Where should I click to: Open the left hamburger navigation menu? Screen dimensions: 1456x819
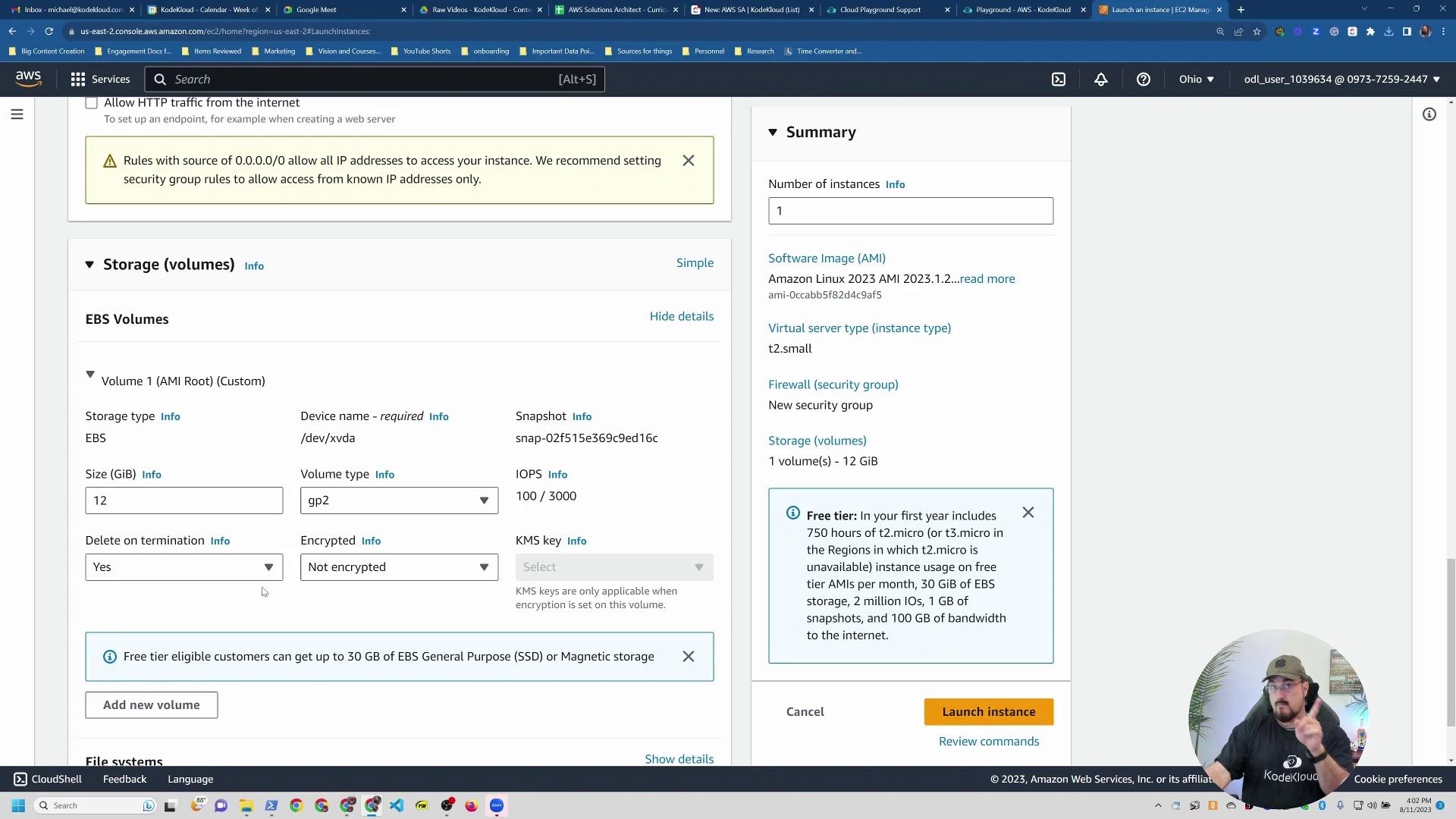click(17, 115)
